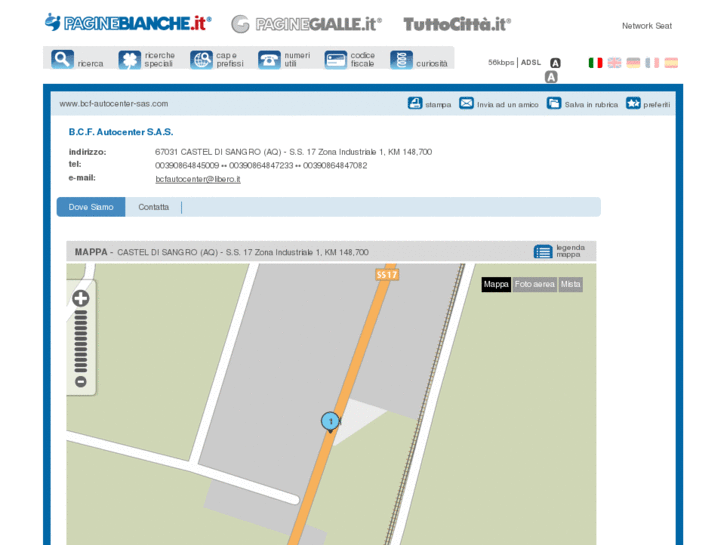Click the phone number 00390864847082
727x545 pixels.
click(x=335, y=166)
